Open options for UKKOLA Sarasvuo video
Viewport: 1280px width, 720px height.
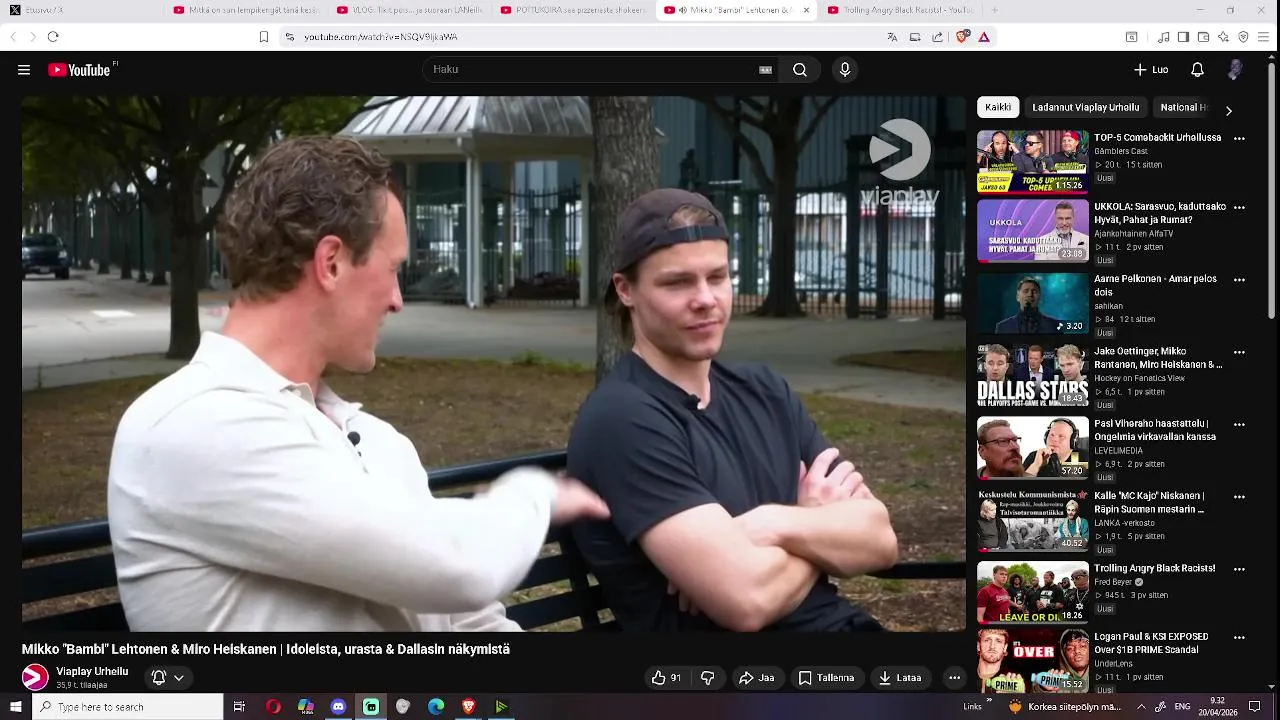coord(1239,208)
